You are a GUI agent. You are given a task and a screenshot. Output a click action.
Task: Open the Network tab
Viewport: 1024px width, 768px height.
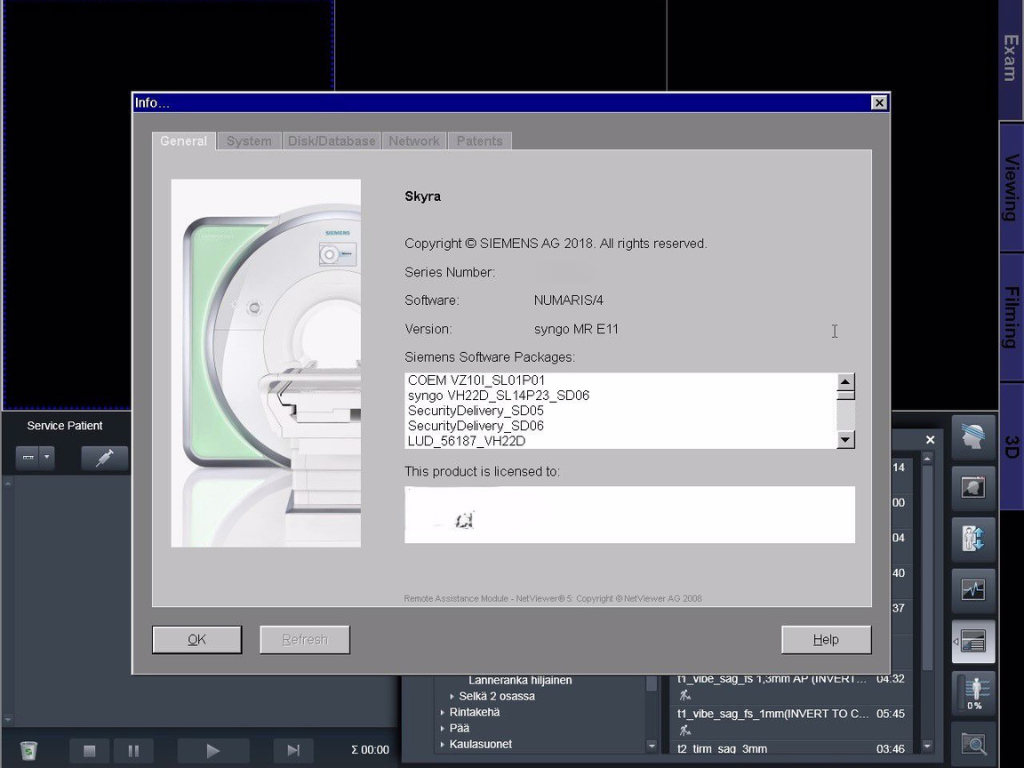click(413, 141)
